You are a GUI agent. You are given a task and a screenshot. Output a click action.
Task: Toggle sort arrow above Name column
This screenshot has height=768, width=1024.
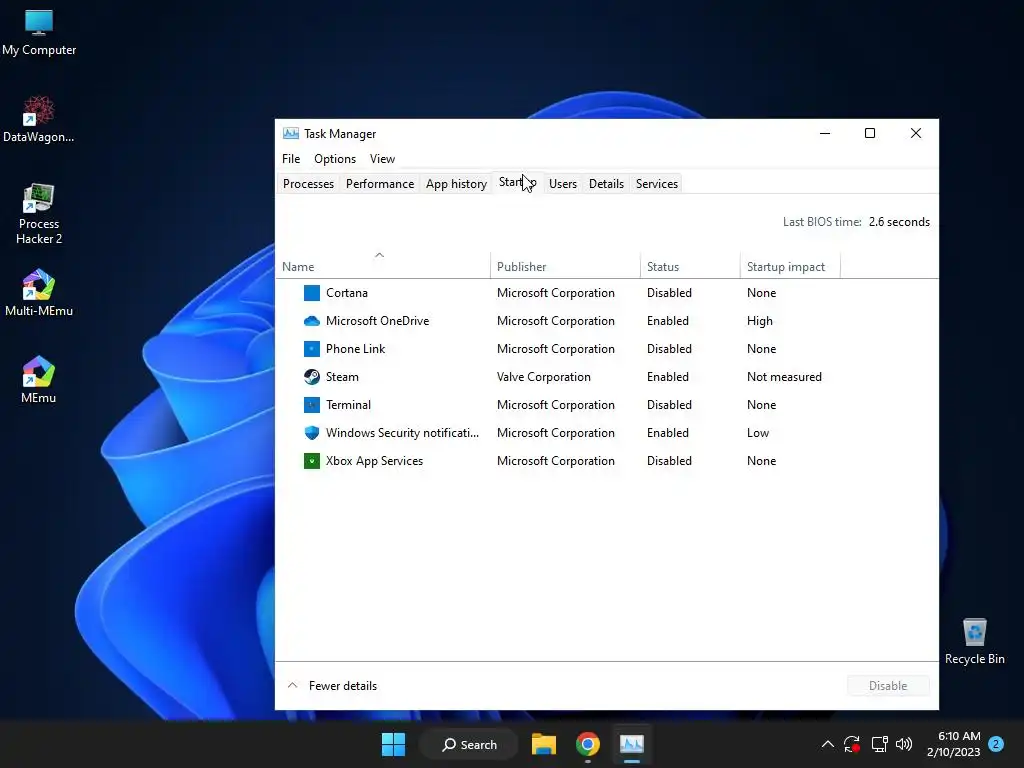coord(379,255)
